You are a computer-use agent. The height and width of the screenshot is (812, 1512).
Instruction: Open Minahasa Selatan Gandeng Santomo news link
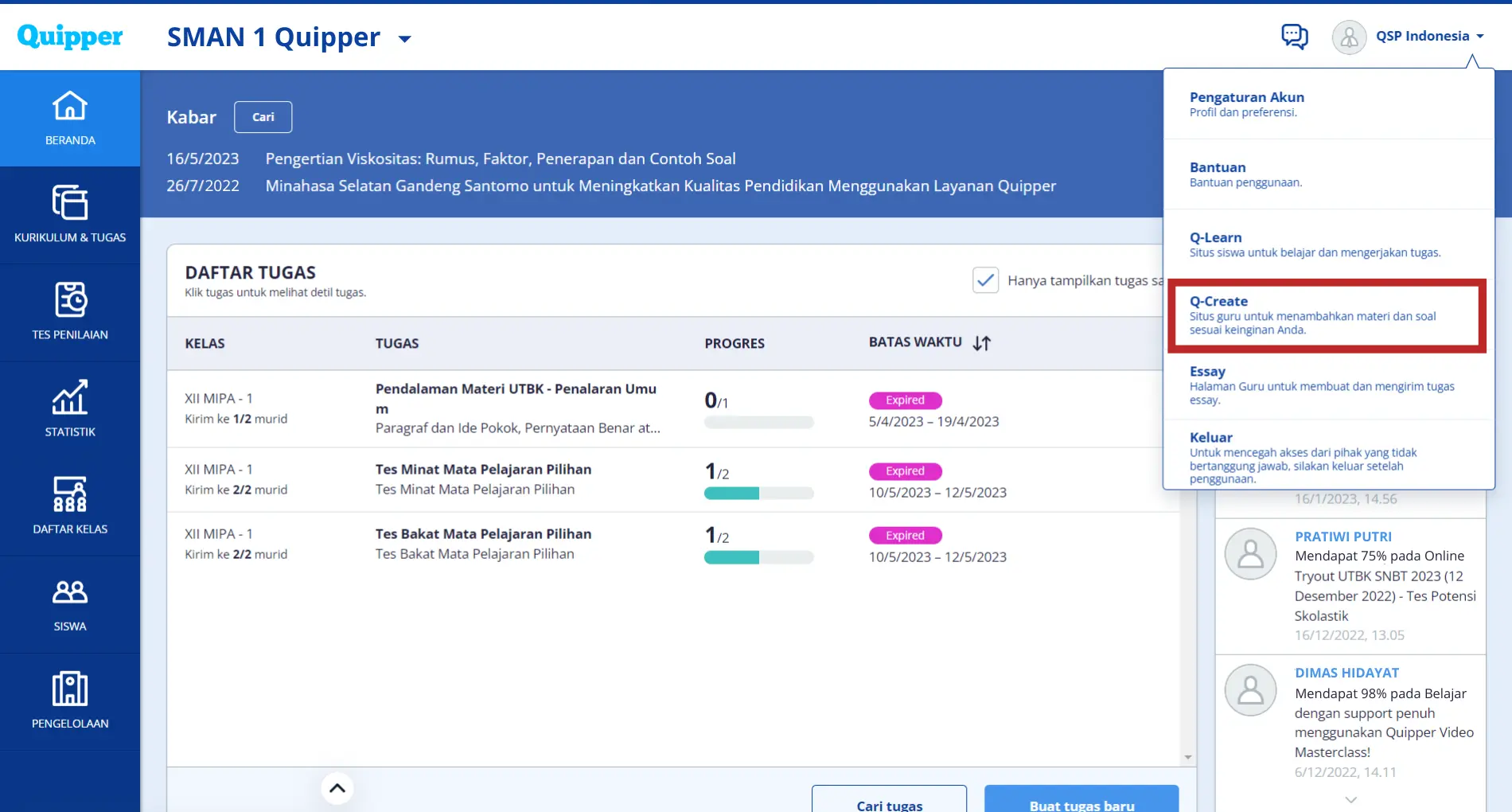(x=661, y=185)
